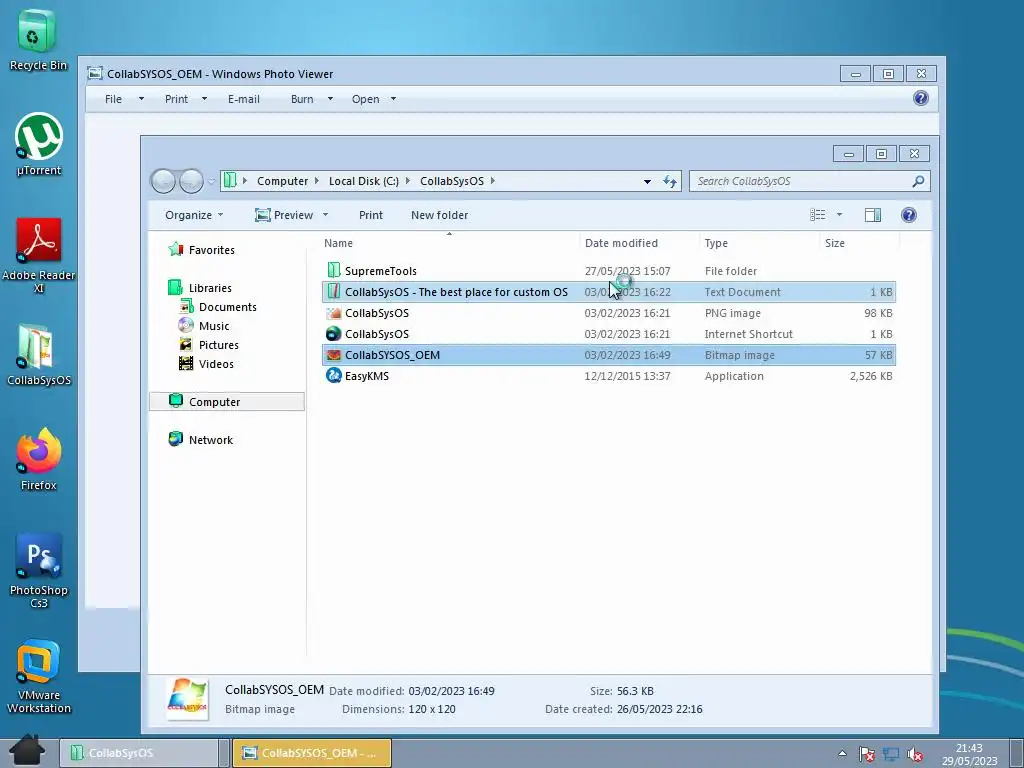Click E-mail in Photo Viewer toolbar
Viewport: 1024px width, 768px height.
click(x=244, y=99)
